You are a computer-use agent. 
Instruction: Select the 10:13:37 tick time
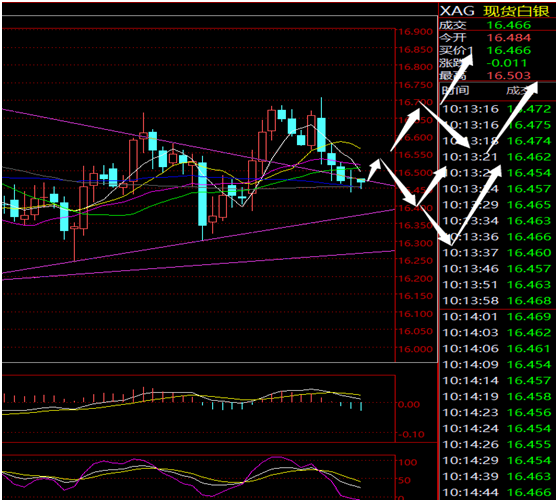[470, 253]
